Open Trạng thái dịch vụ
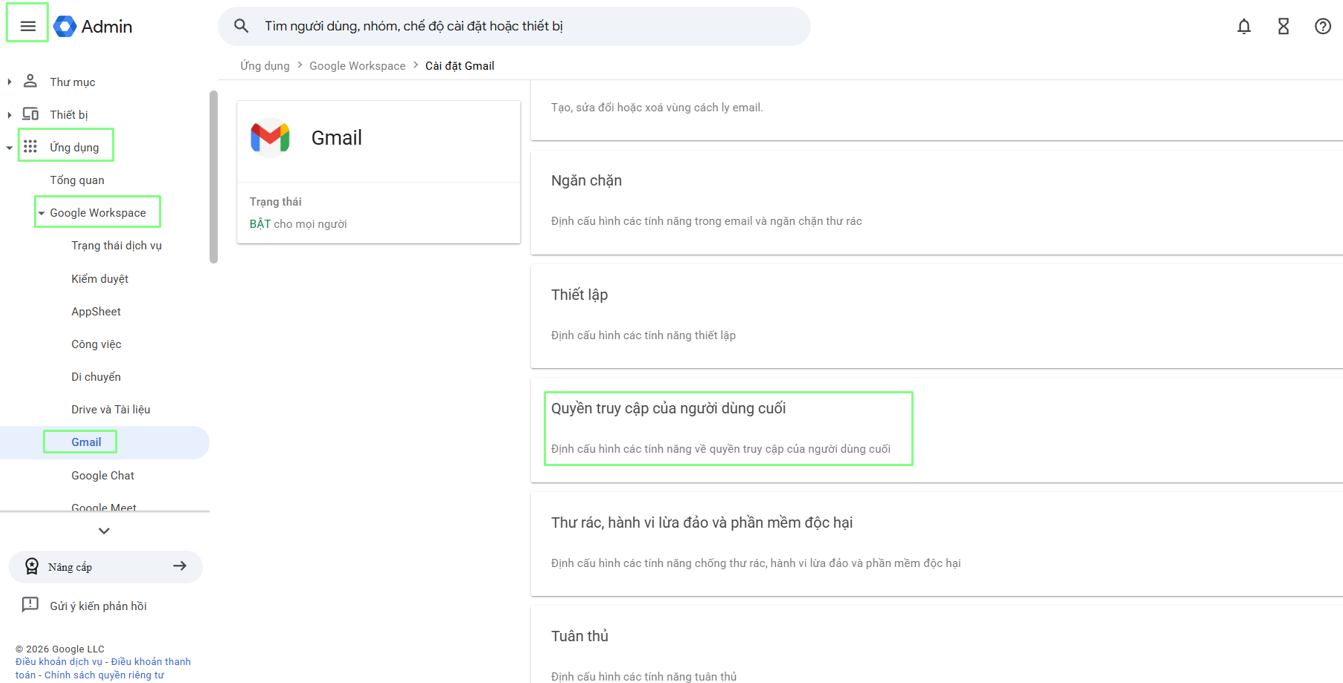1343x683 pixels. click(116, 246)
